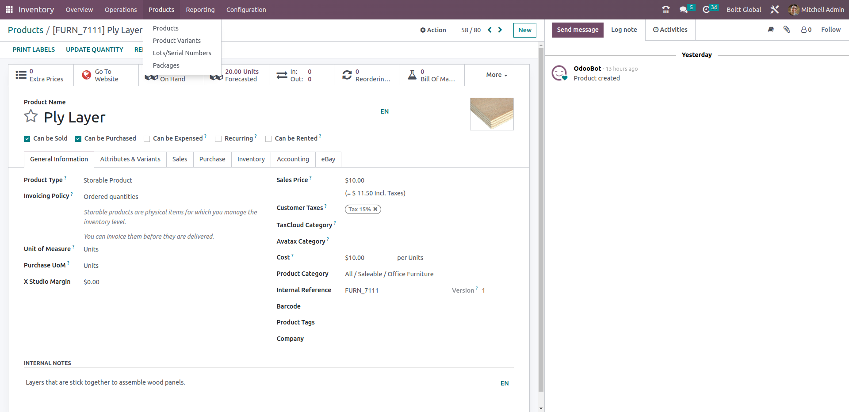Open followers person icon
849x412 pixels.
coord(806,30)
